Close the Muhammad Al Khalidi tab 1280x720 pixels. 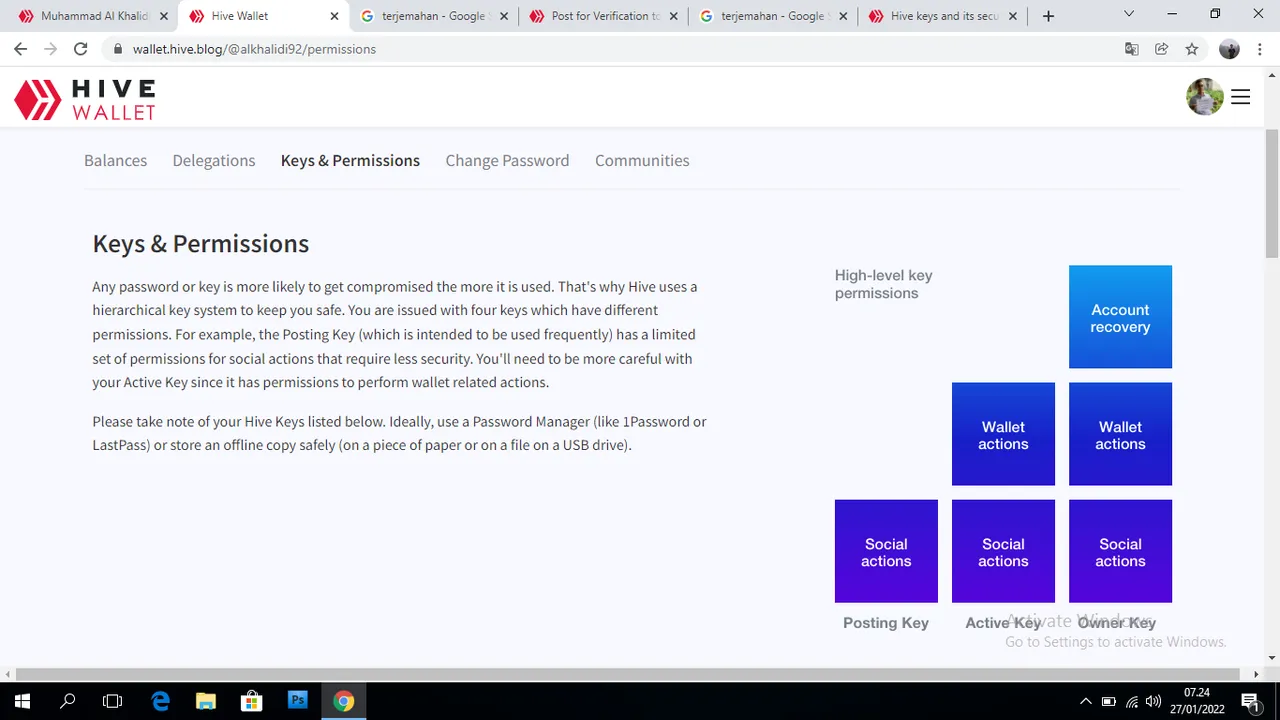tap(164, 16)
